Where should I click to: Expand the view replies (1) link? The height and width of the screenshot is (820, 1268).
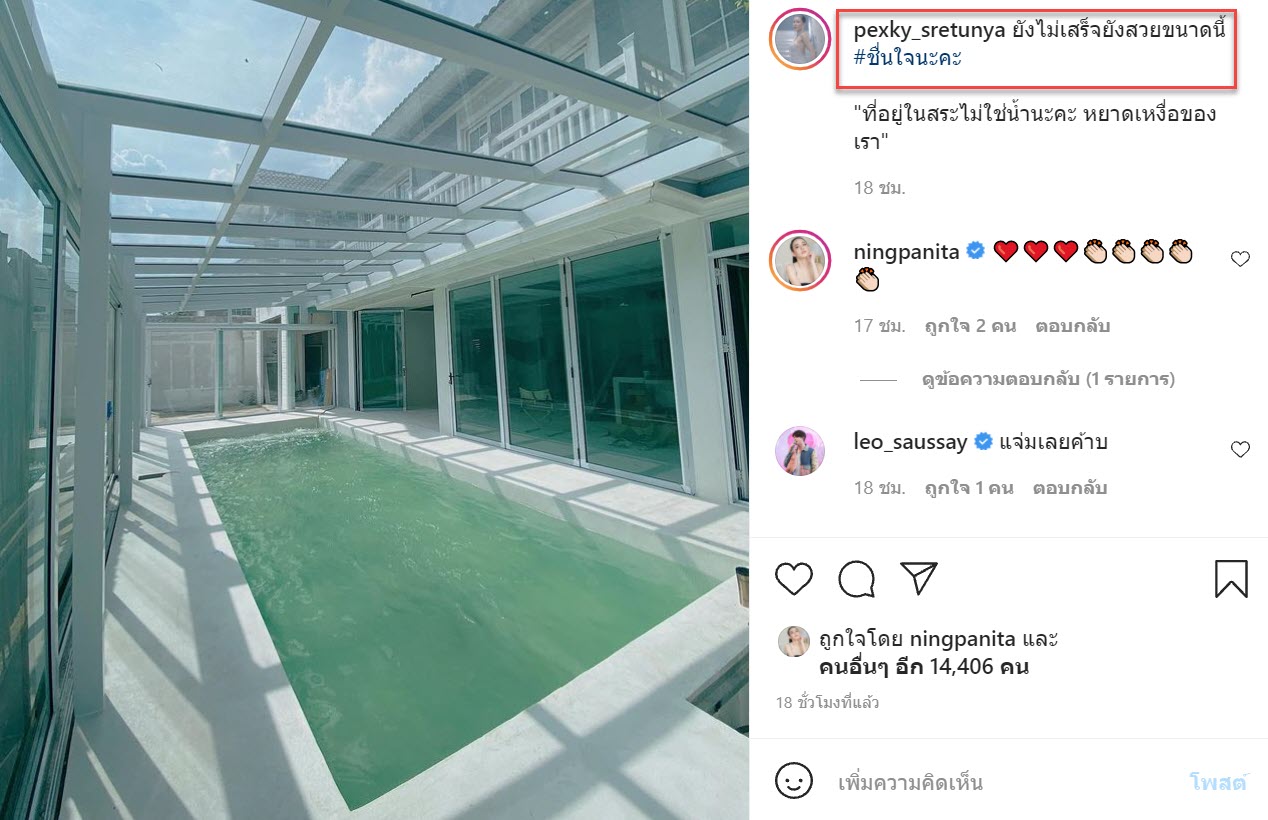[1048, 379]
